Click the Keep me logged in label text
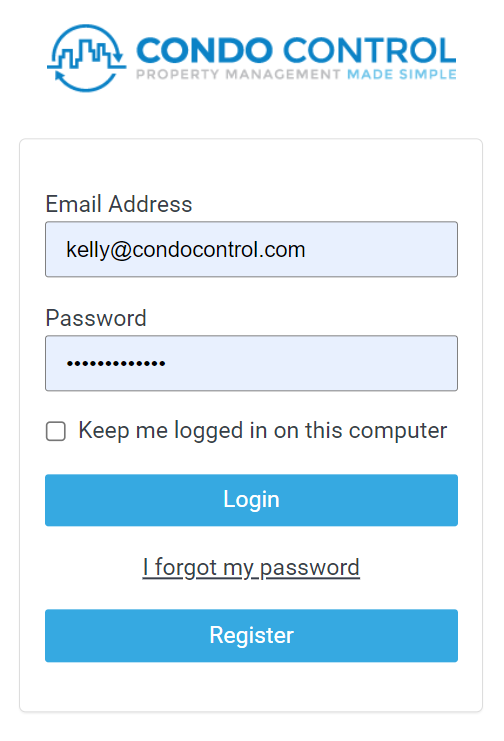 pyautogui.click(x=262, y=431)
